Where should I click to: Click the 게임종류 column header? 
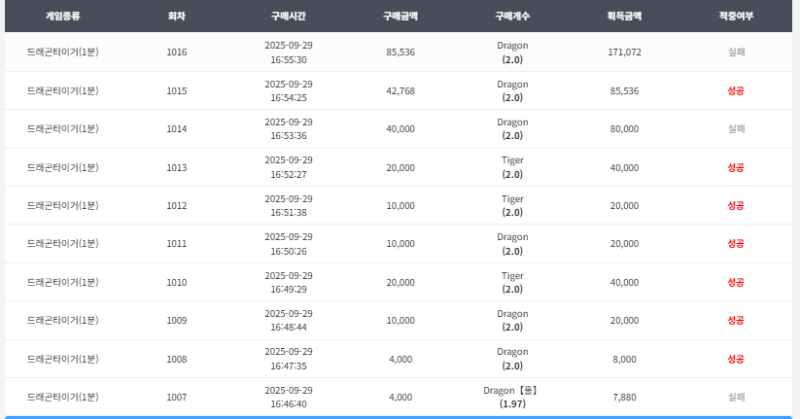point(63,17)
